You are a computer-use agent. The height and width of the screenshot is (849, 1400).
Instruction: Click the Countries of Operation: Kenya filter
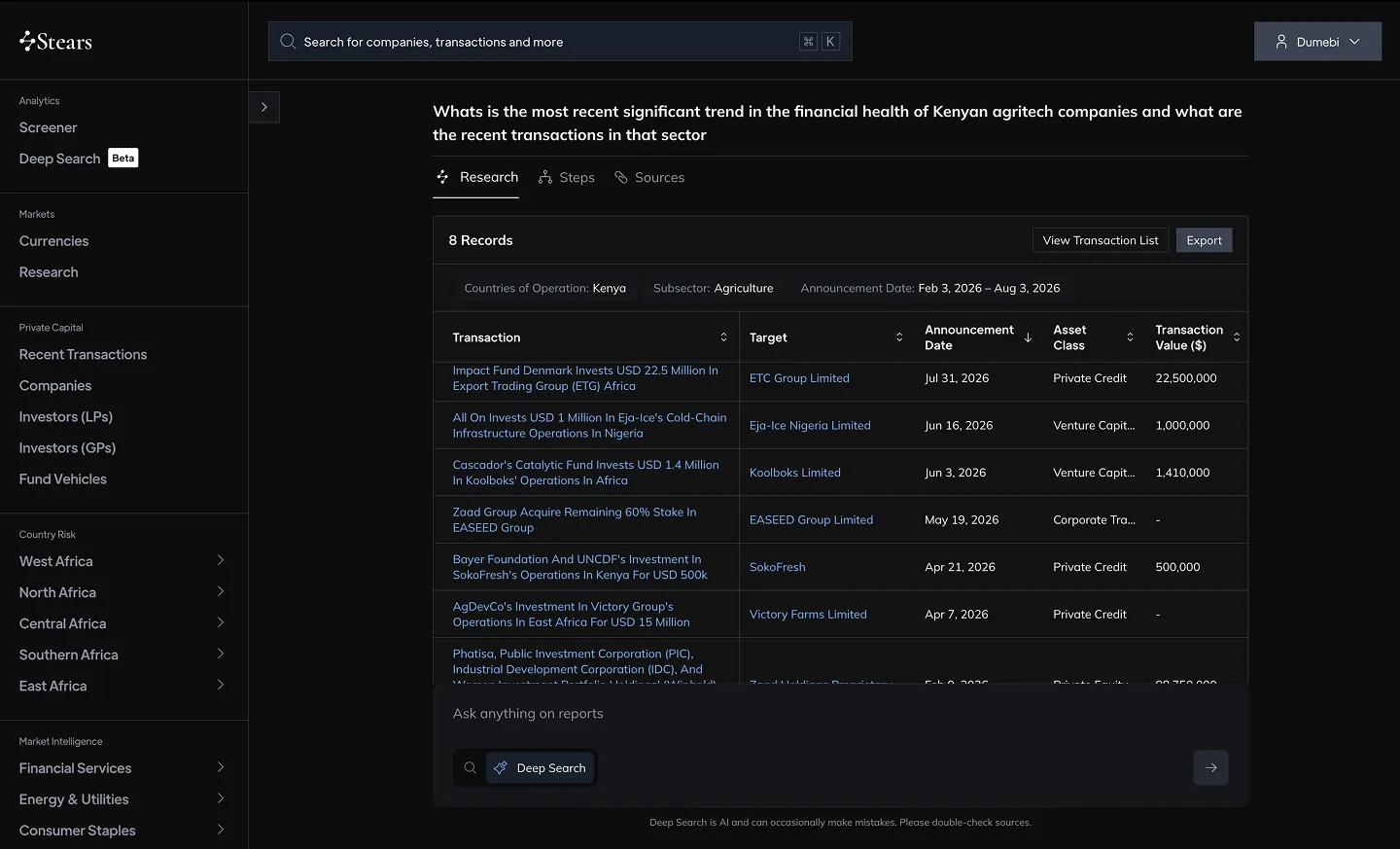[x=545, y=288]
